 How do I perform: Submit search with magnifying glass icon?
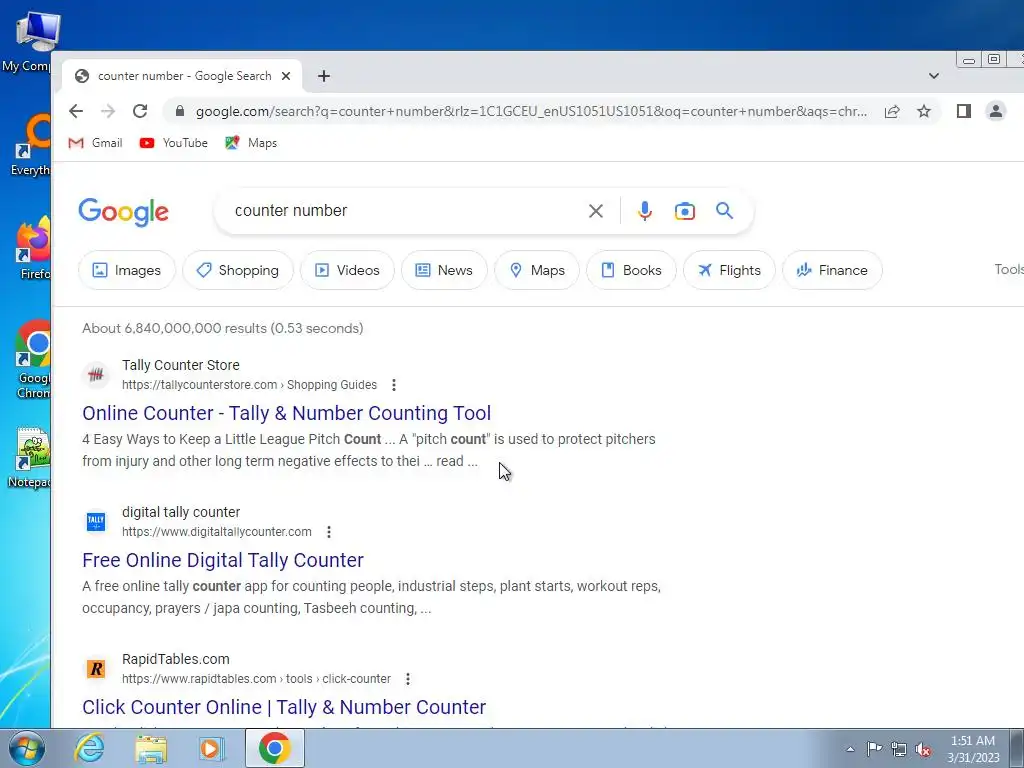pos(724,210)
